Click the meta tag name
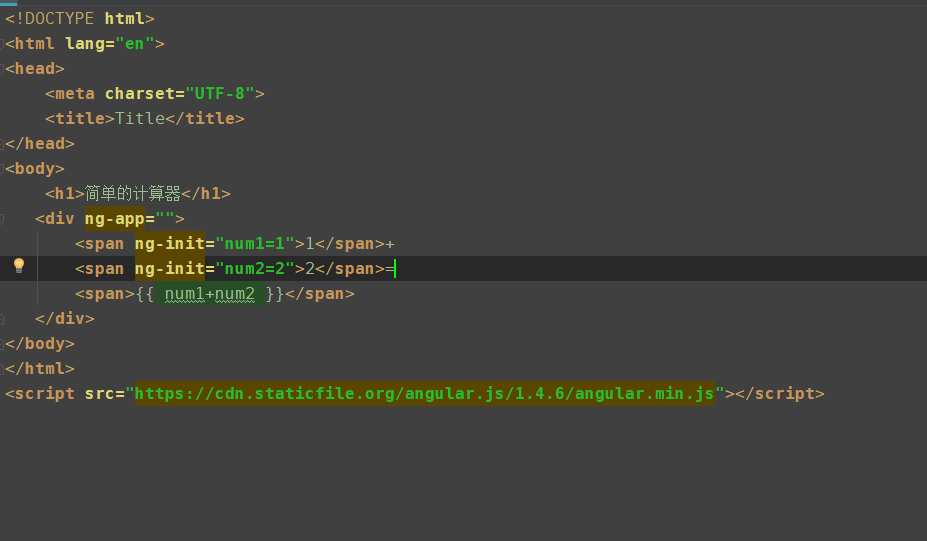This screenshot has height=541, width=927. [x=74, y=94]
